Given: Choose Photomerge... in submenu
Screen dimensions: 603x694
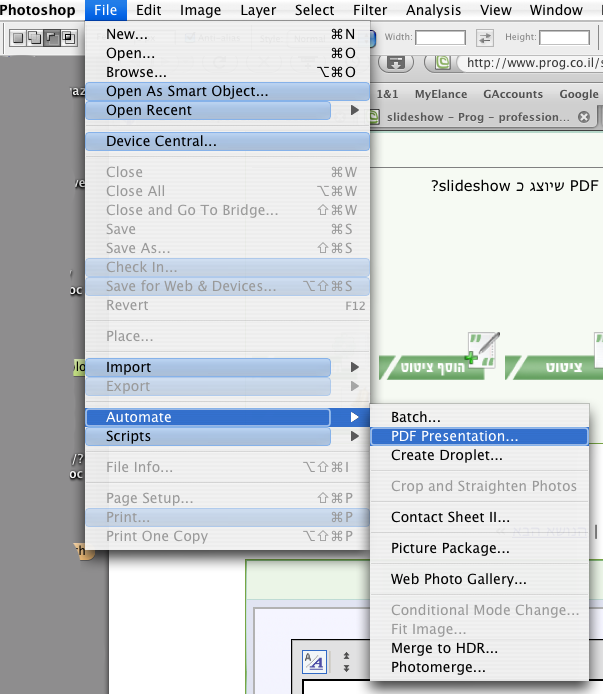Looking at the screenshot, I should [x=479, y=667].
